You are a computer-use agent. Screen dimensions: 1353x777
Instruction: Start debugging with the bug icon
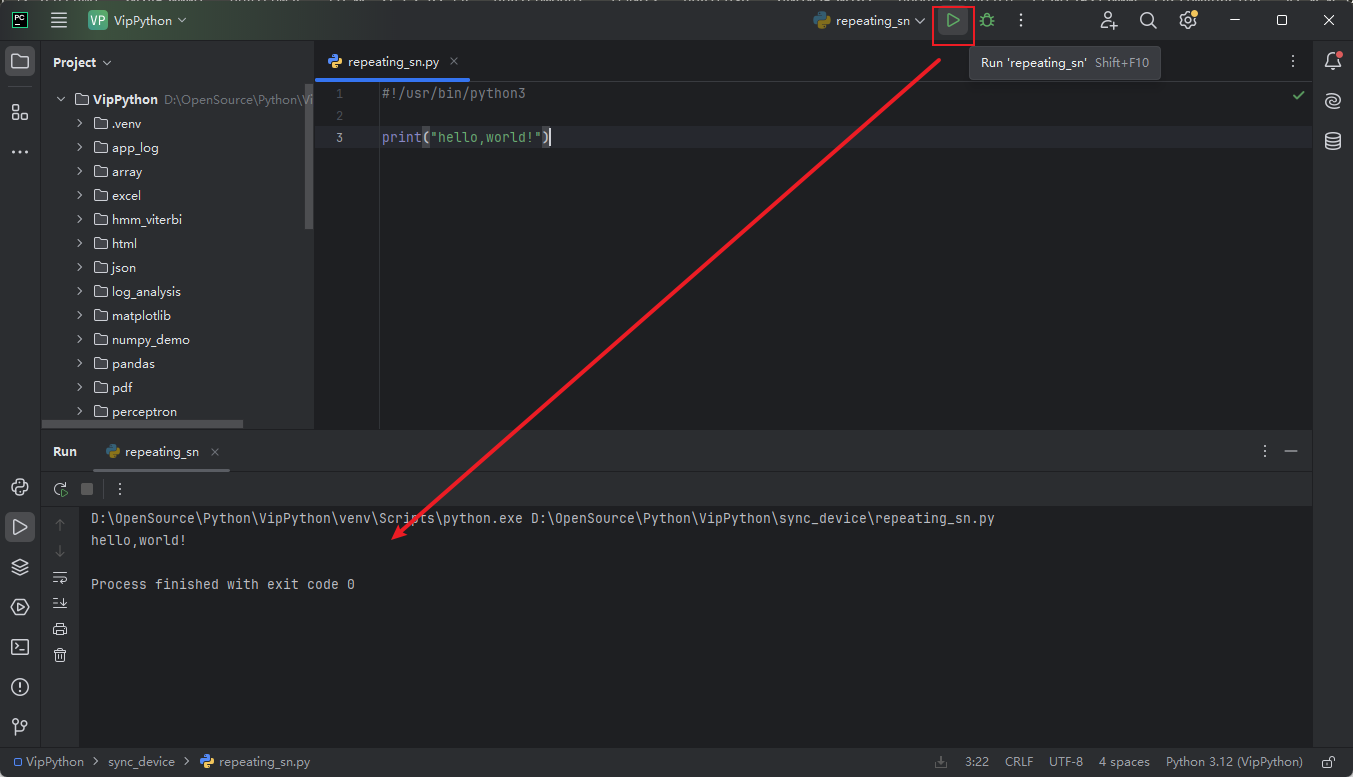(x=987, y=20)
